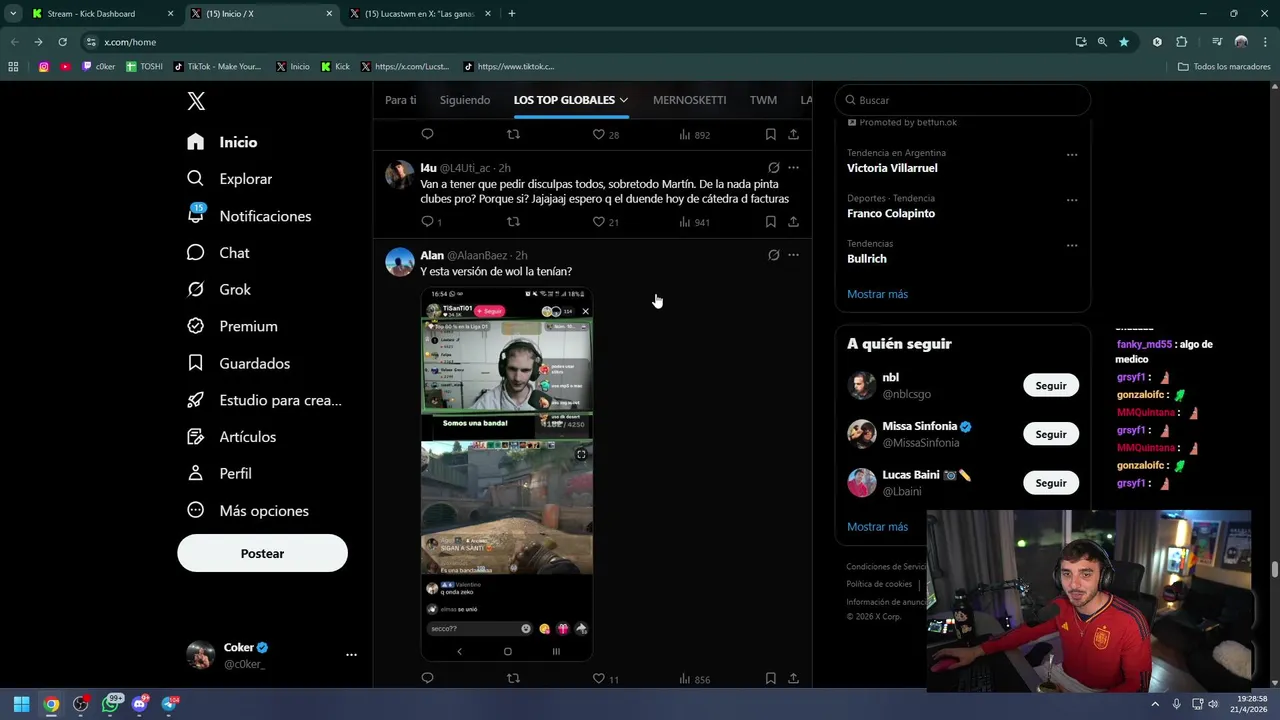The height and width of the screenshot is (720, 1280).
Task: Open Notificaciones page
Action: tap(249, 216)
